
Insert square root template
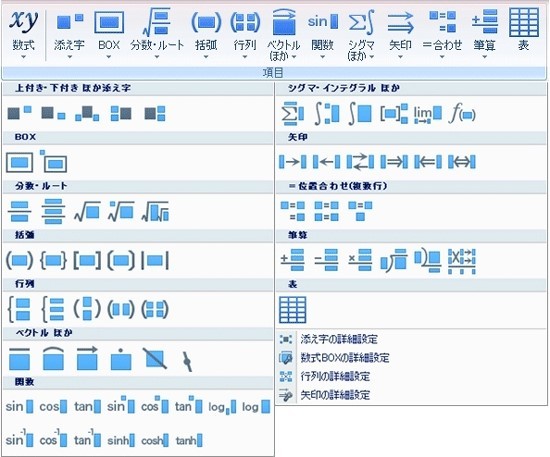pos(87,211)
